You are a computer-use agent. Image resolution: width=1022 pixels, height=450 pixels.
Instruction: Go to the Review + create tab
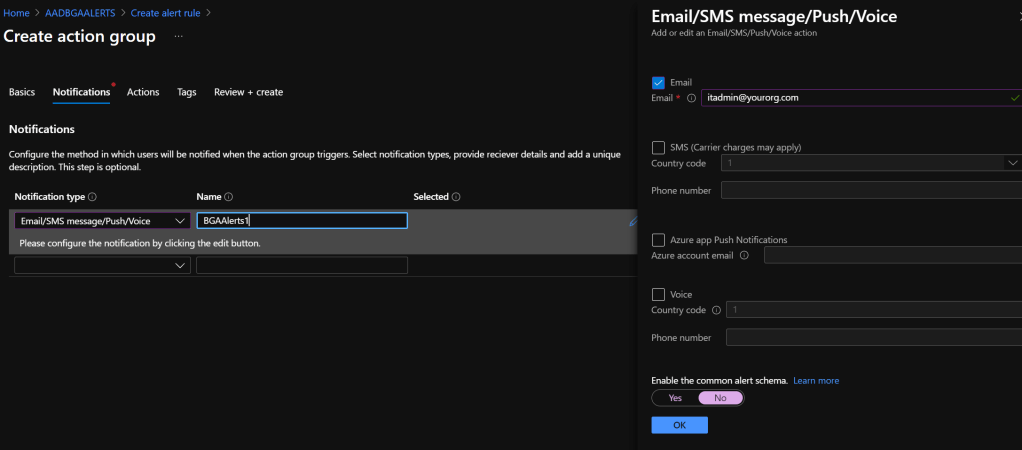[248, 92]
